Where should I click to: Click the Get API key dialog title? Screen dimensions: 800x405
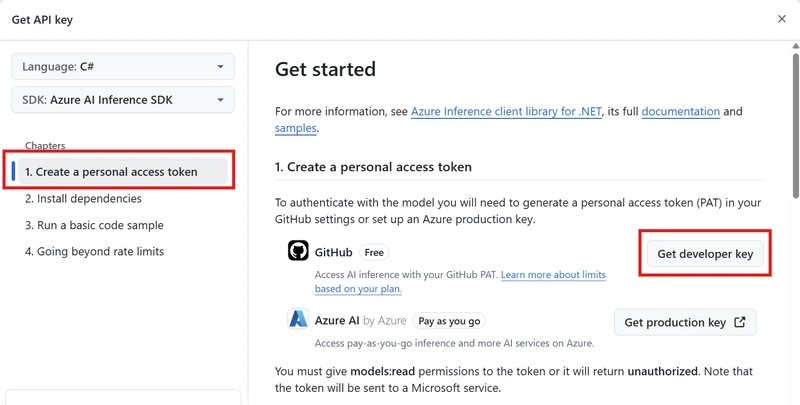click(x=42, y=20)
